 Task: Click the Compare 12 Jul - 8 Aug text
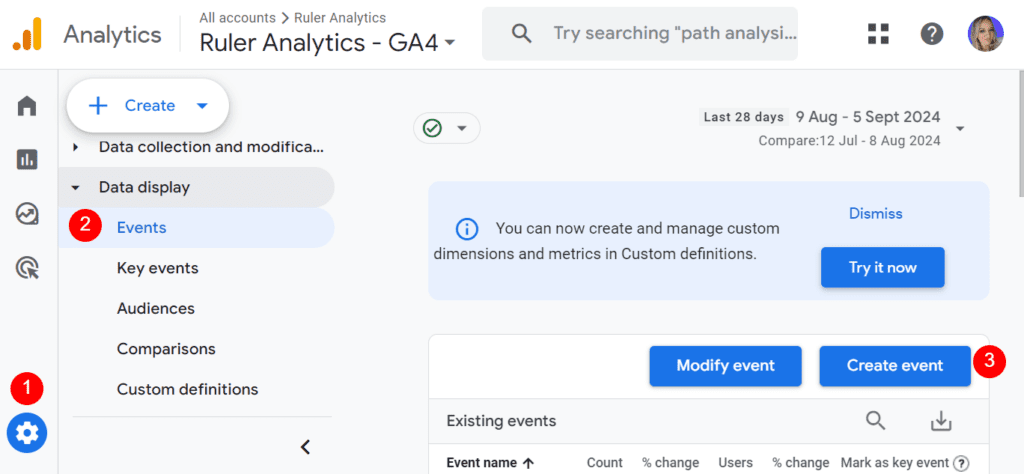[x=849, y=140]
